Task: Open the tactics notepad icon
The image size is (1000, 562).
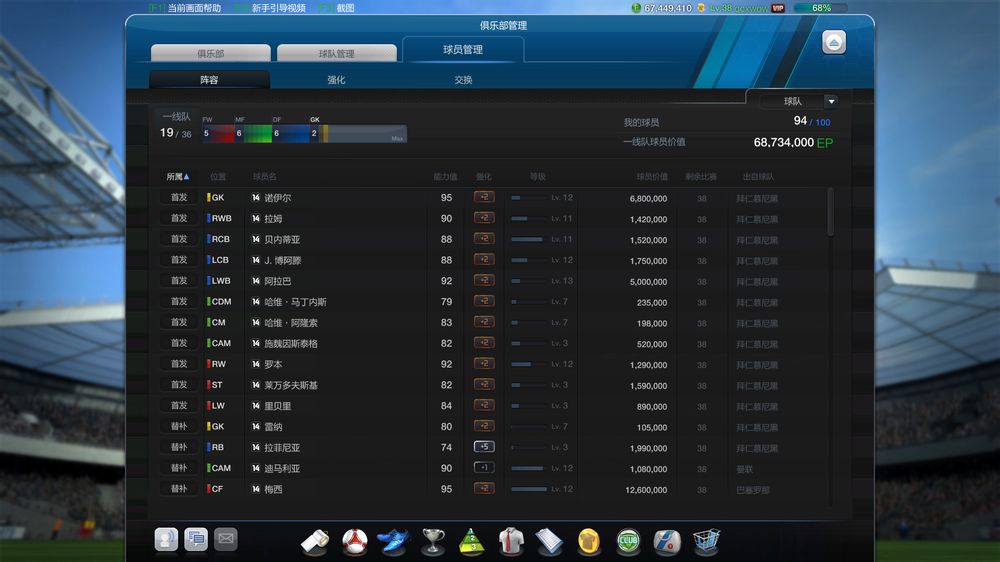Action: [x=549, y=542]
